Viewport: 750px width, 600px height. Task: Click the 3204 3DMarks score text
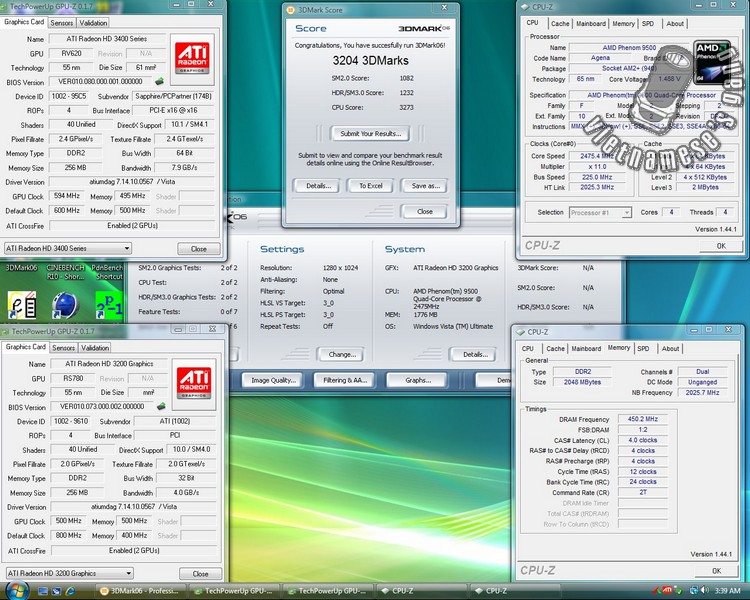coord(370,60)
